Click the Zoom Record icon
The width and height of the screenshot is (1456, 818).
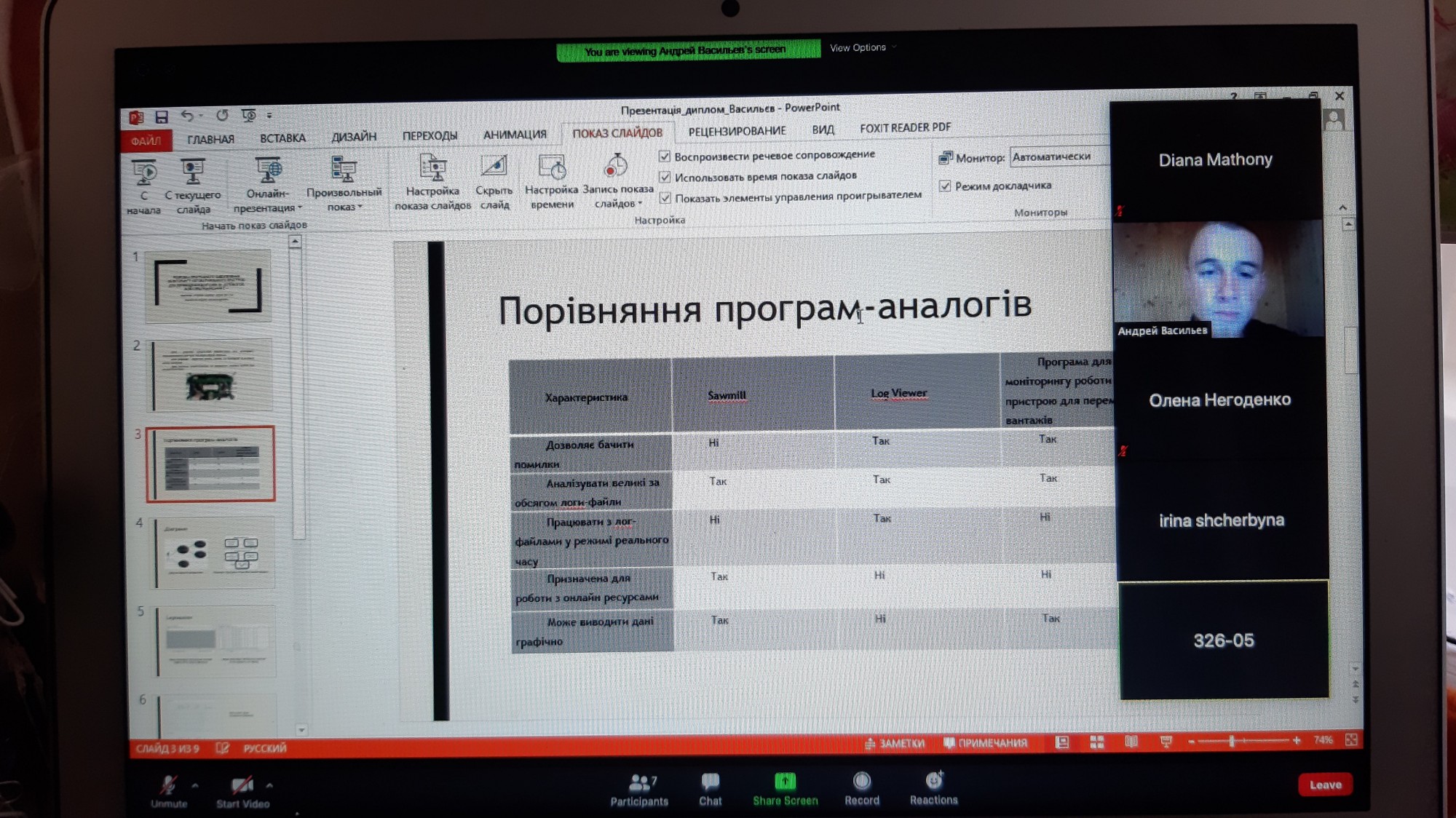click(x=862, y=781)
